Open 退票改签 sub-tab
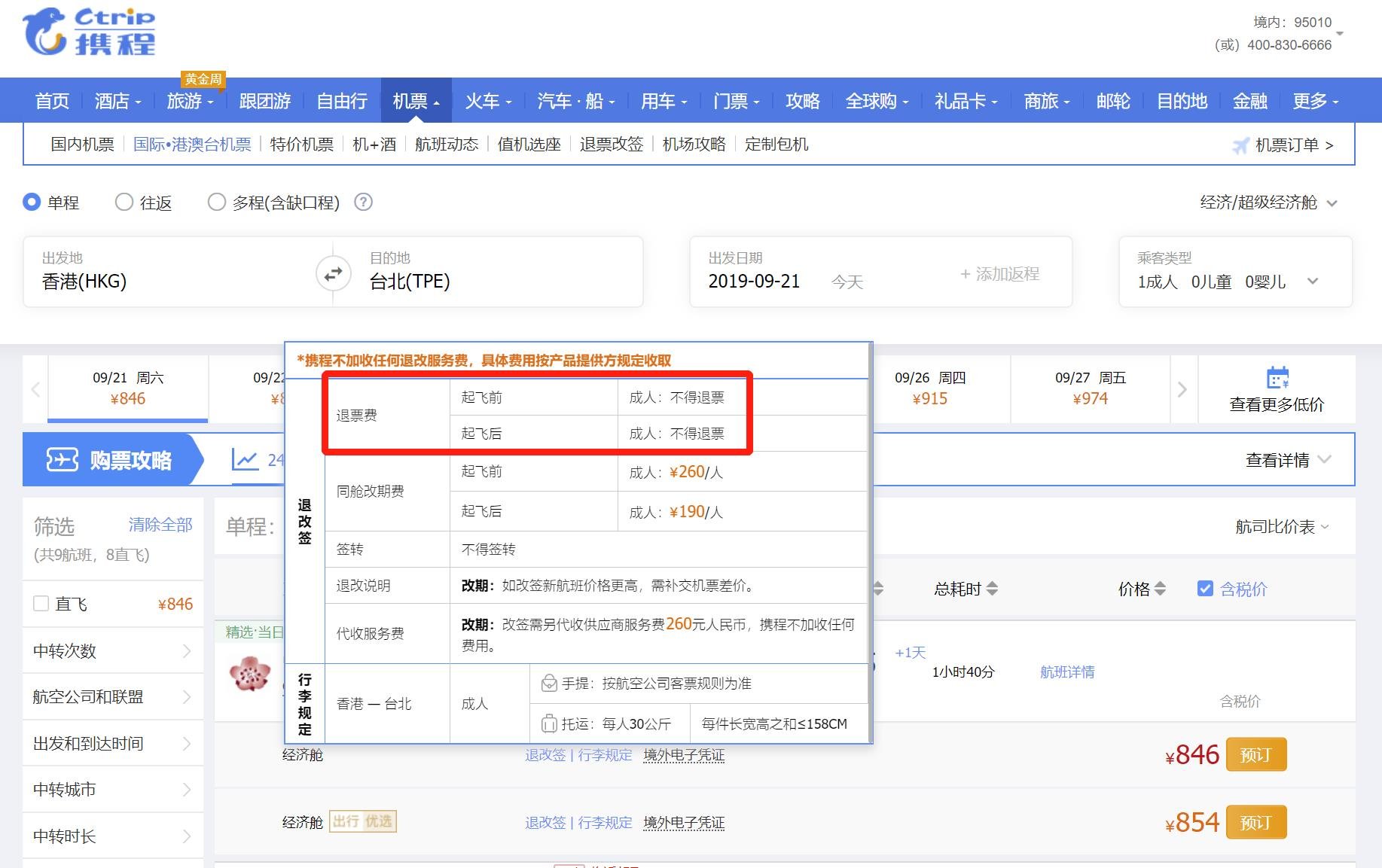Viewport: 1382px width, 868px height. click(612, 144)
